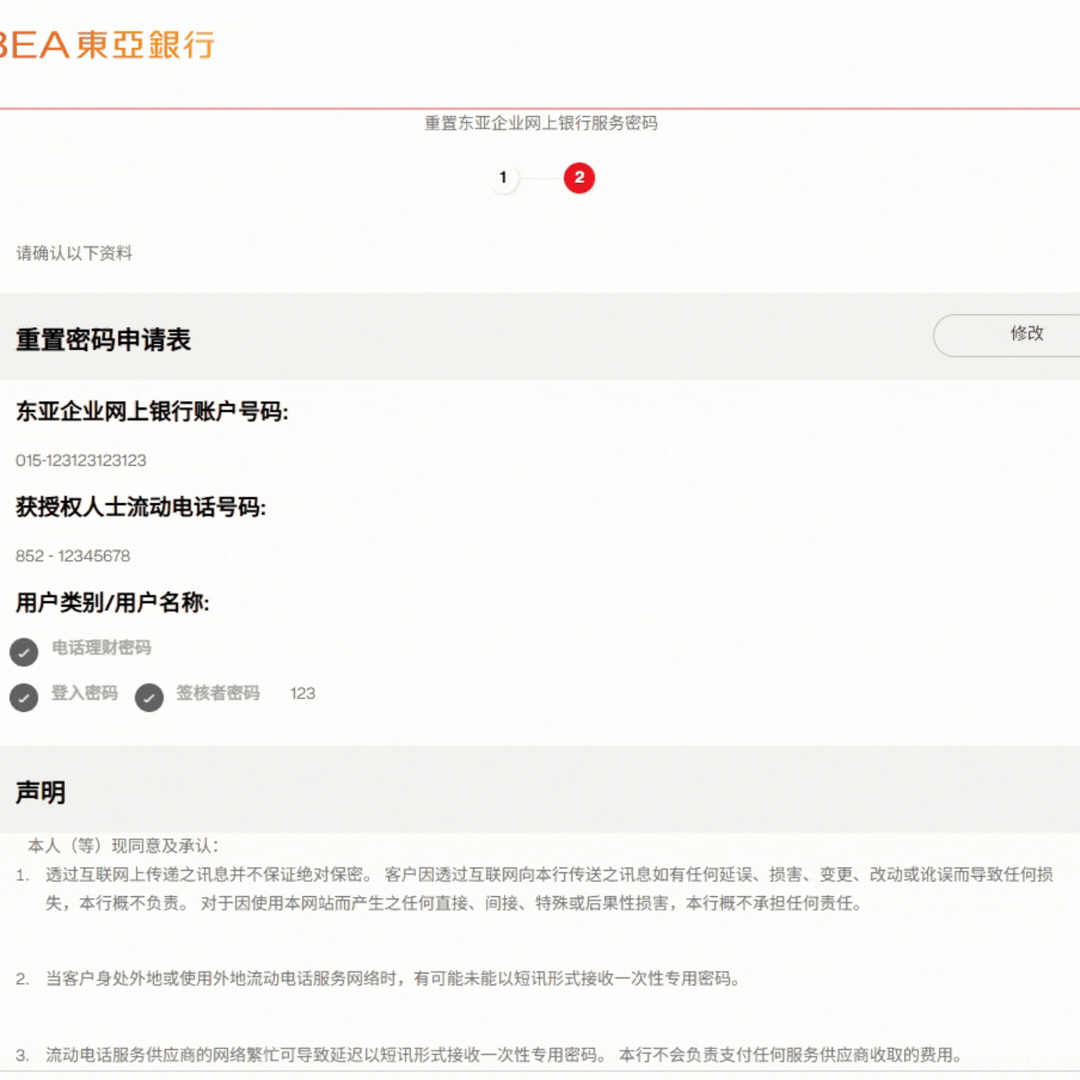1080x1080 pixels.
Task: Select the red step 2 indicator
Action: tap(579, 178)
